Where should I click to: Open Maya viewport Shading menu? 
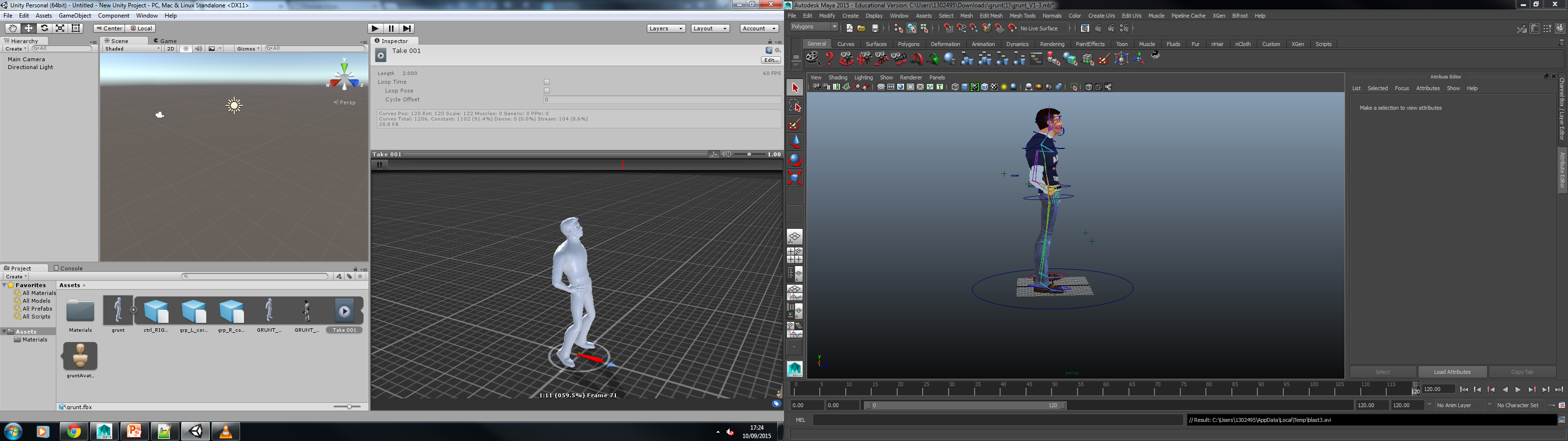click(837, 78)
